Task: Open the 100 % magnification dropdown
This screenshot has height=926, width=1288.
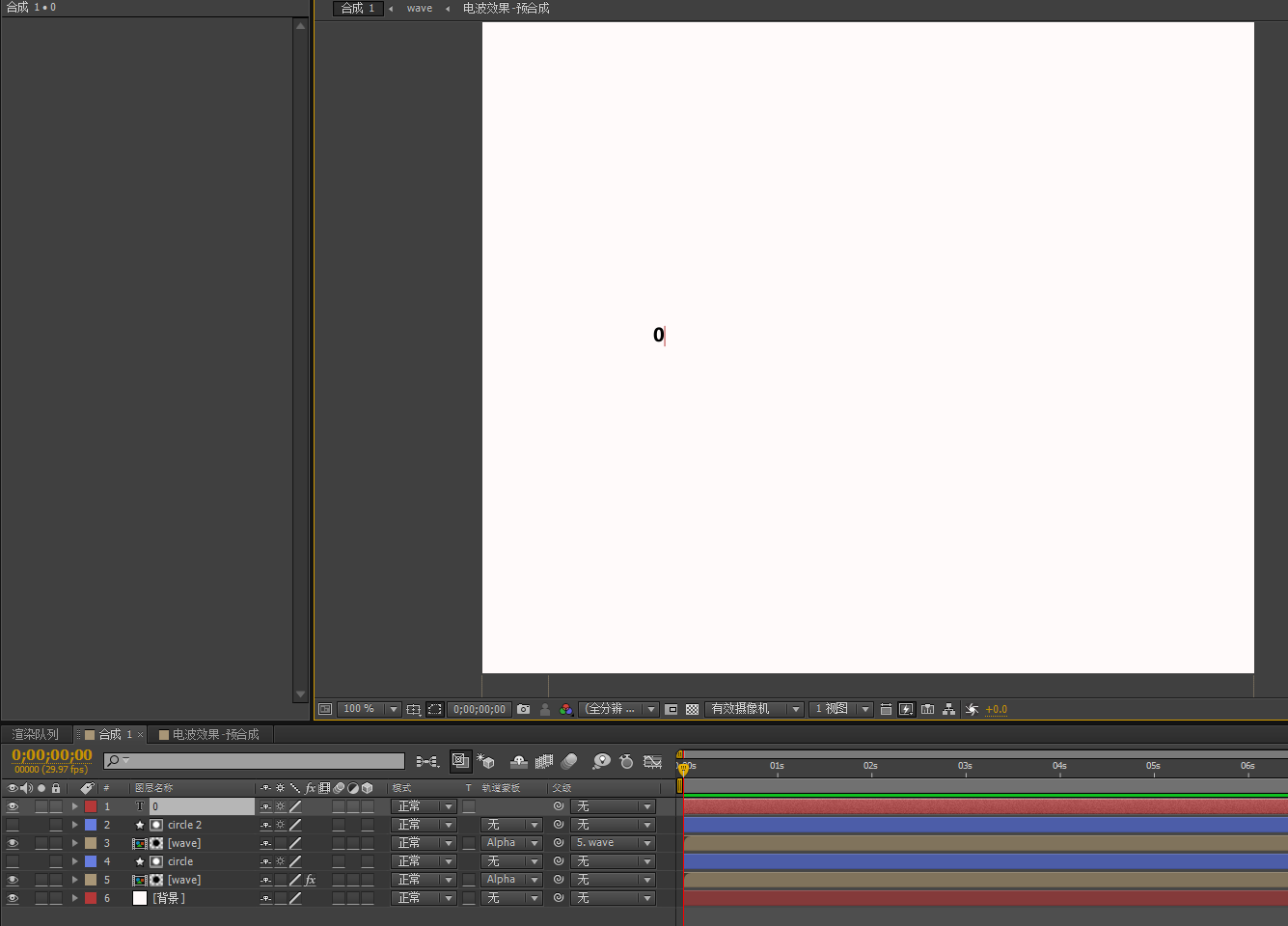Action: [370, 709]
